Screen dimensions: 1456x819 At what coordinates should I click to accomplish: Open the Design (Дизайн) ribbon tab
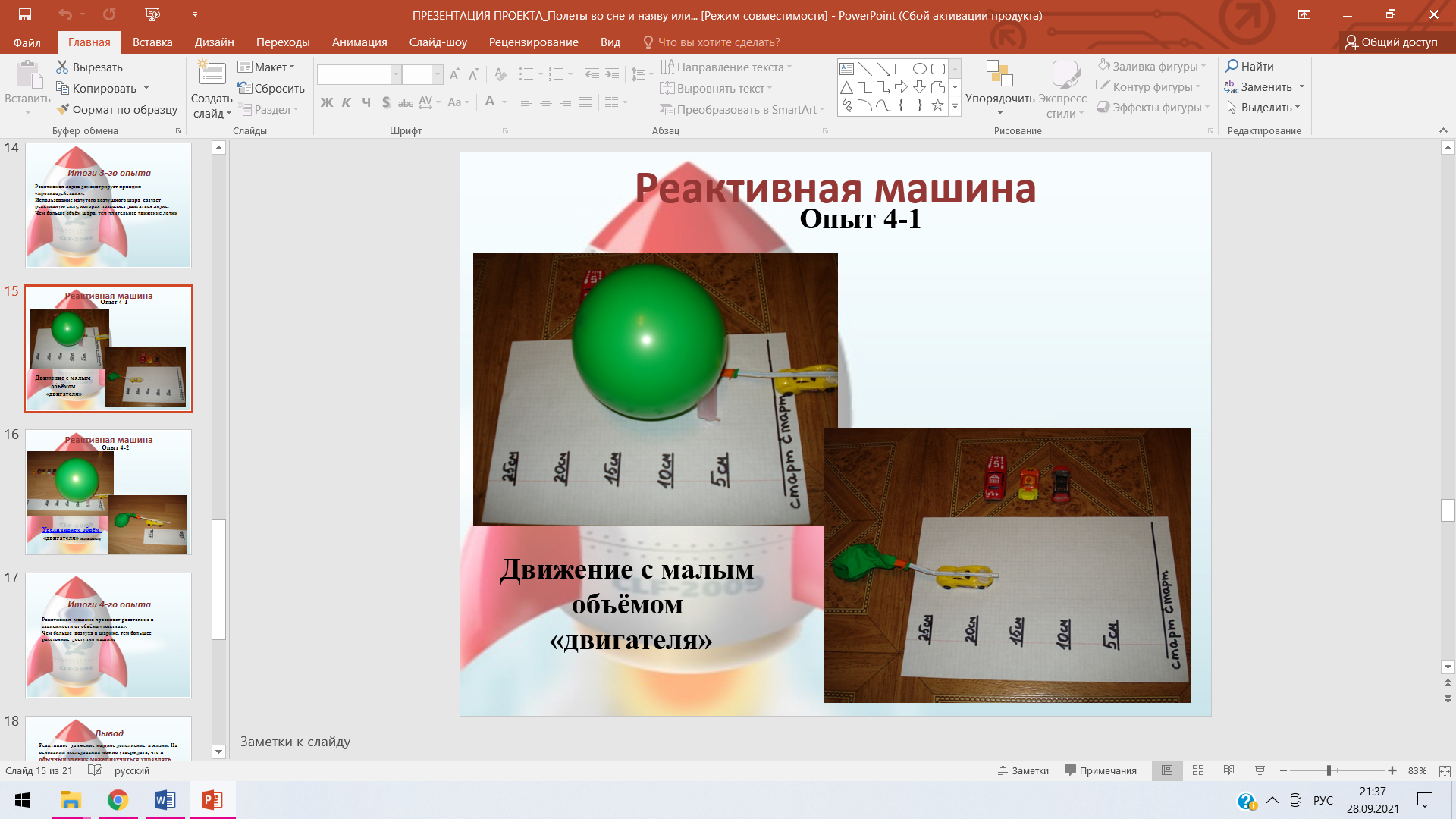(x=214, y=42)
